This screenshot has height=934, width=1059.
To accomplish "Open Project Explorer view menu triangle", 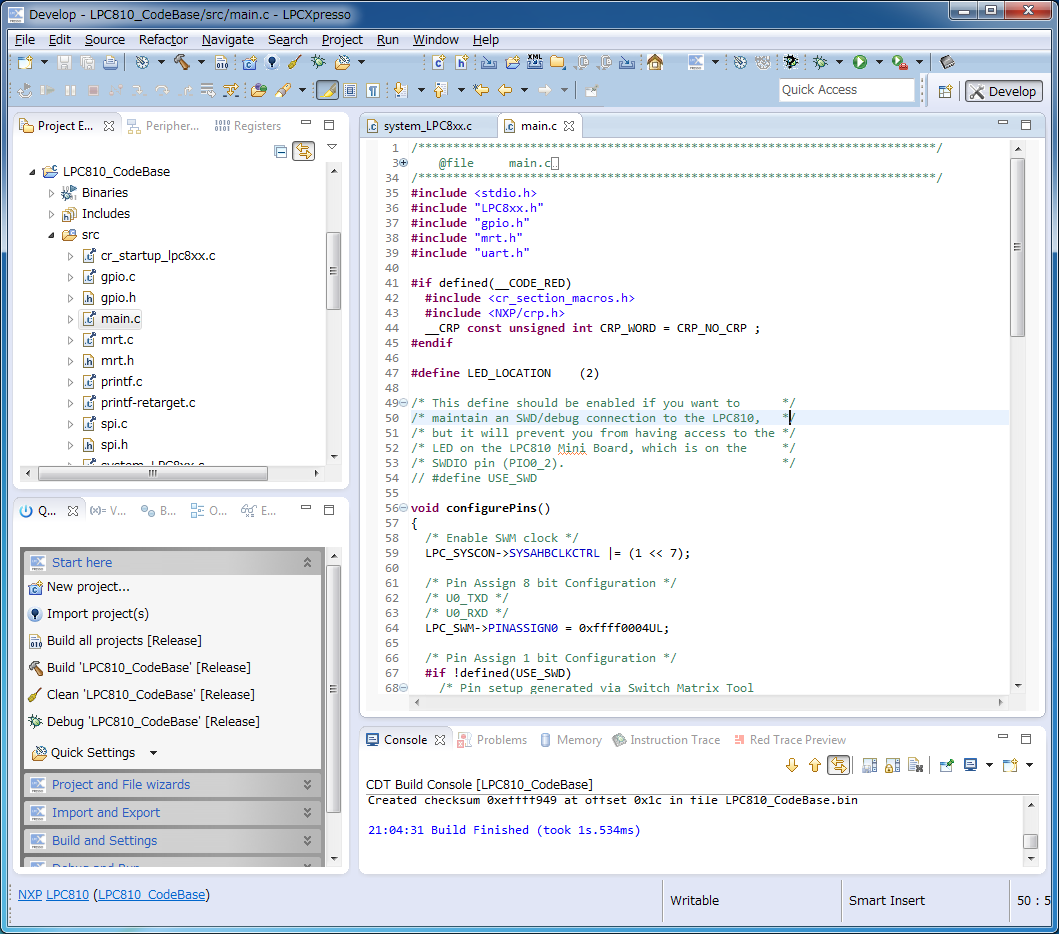I will pos(332,147).
